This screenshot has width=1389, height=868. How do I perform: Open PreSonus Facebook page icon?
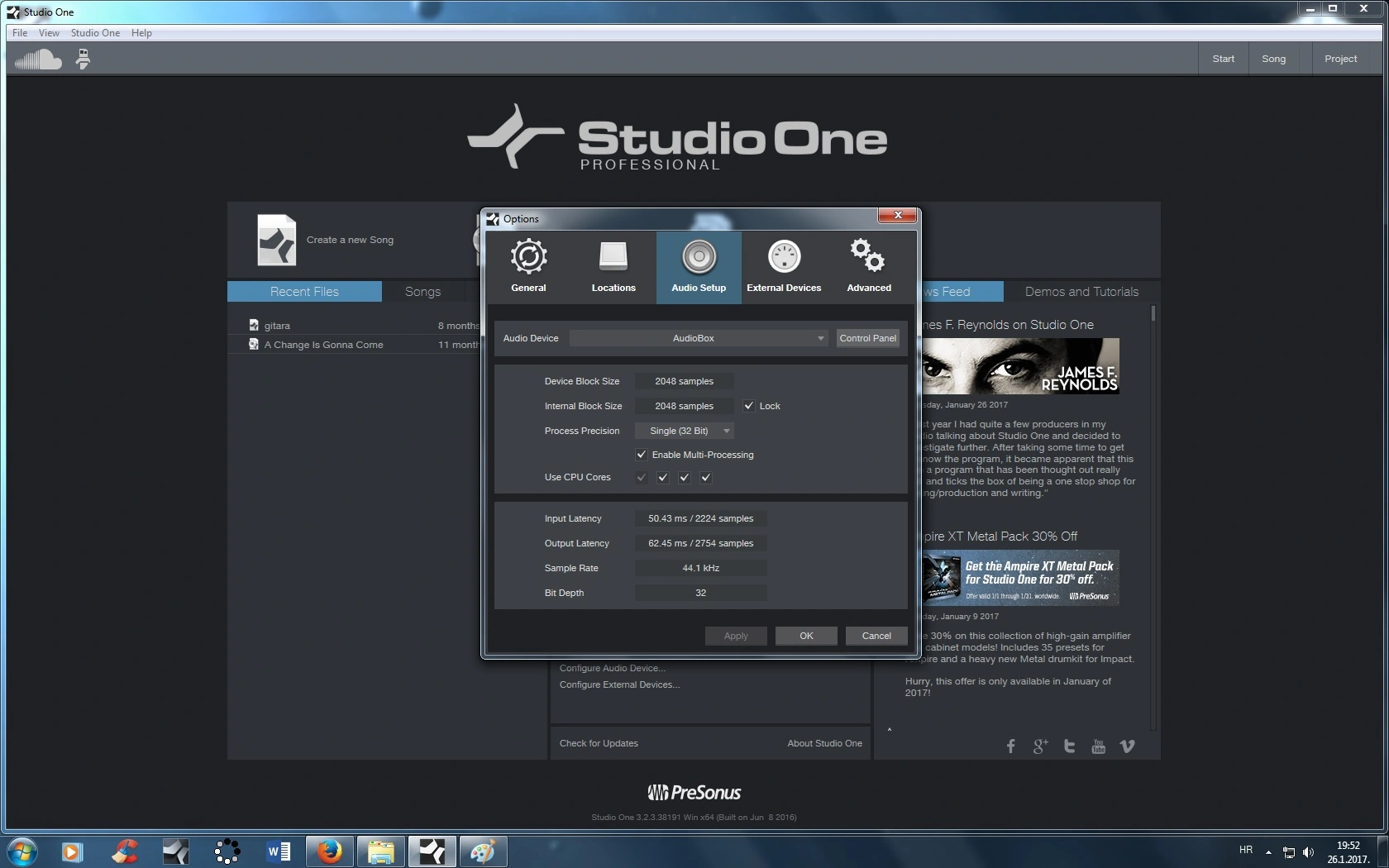[1010, 746]
